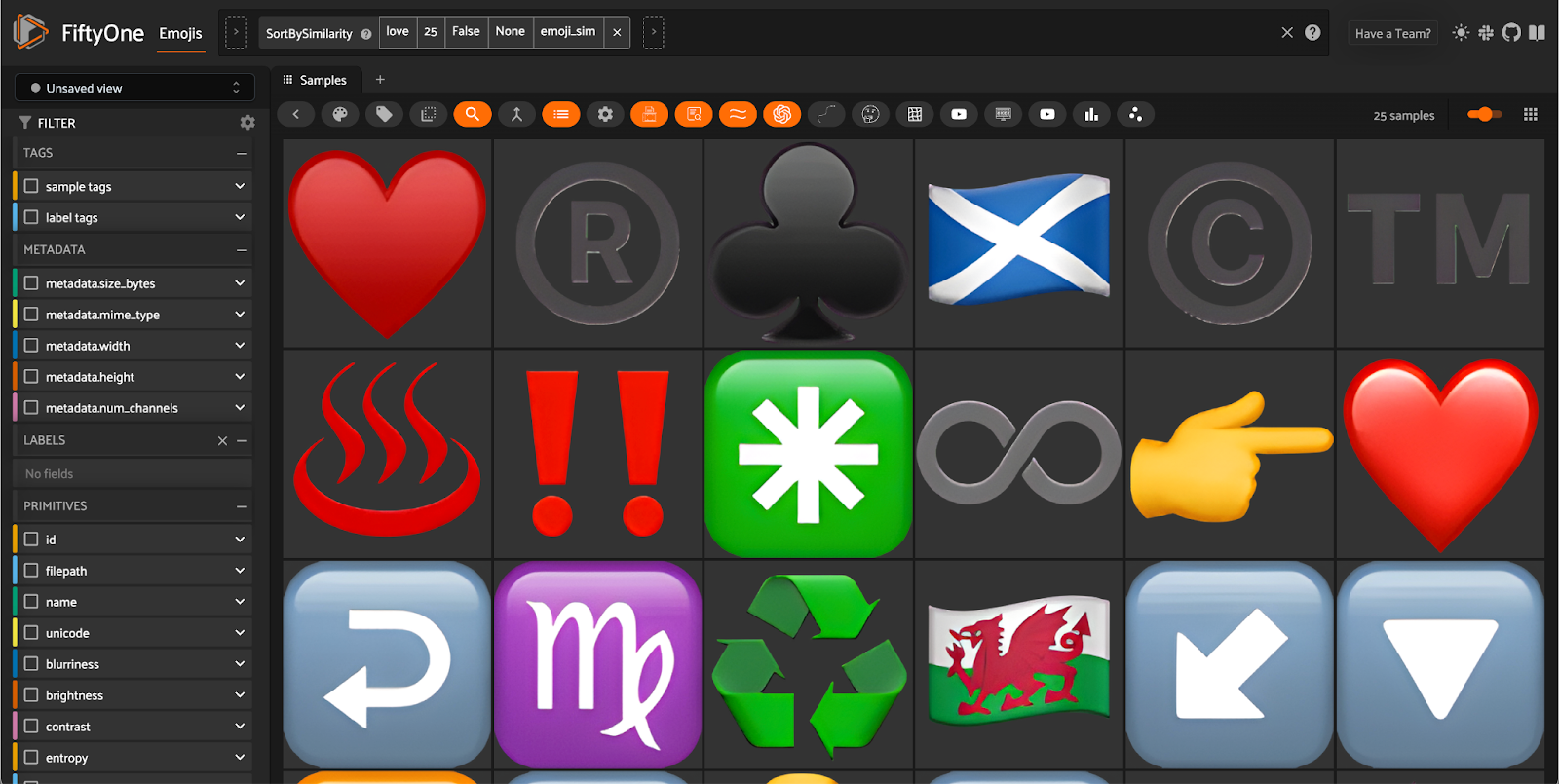Click the keyboard operator icon

click(1003, 114)
